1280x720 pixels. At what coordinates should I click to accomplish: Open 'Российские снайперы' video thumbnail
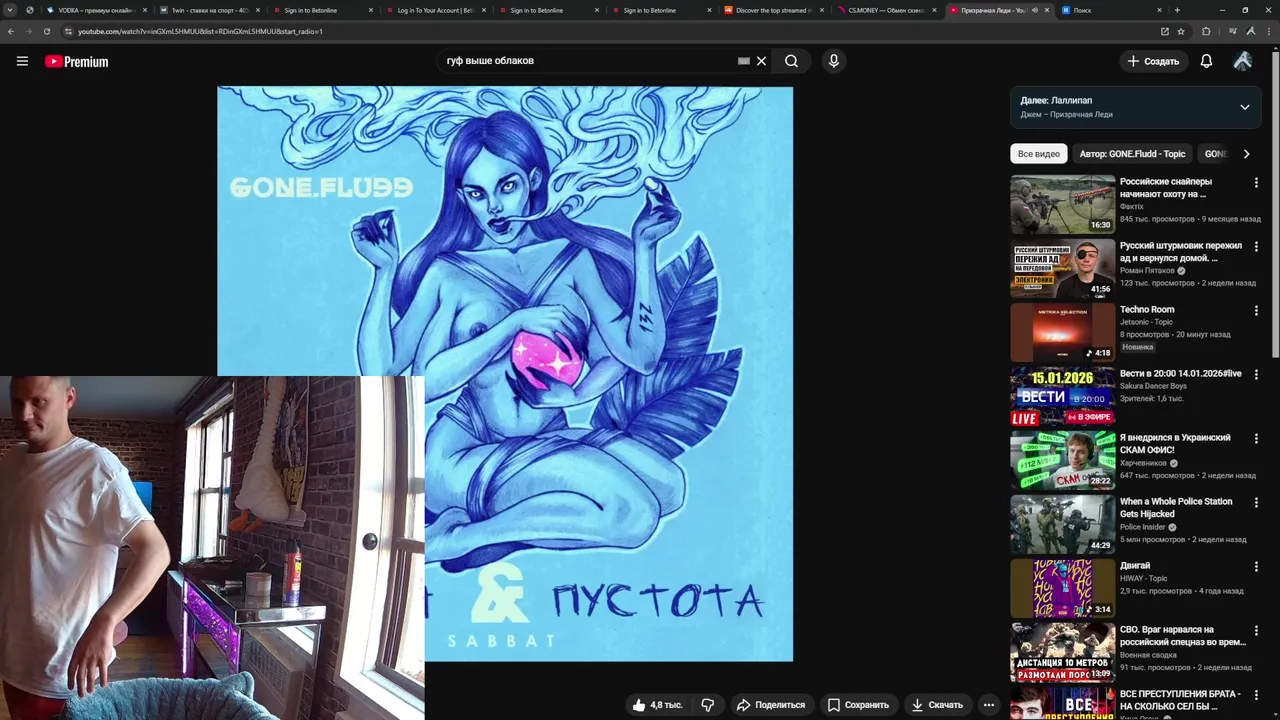pos(1062,204)
